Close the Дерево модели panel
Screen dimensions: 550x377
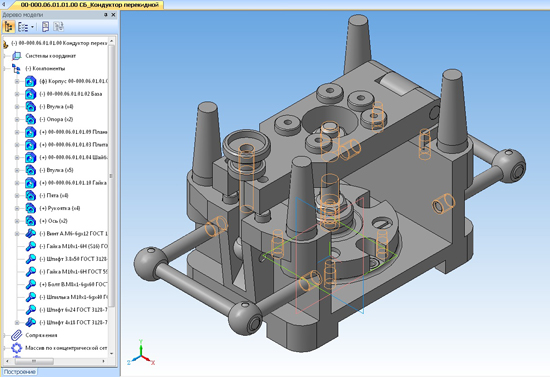[x=113, y=15]
